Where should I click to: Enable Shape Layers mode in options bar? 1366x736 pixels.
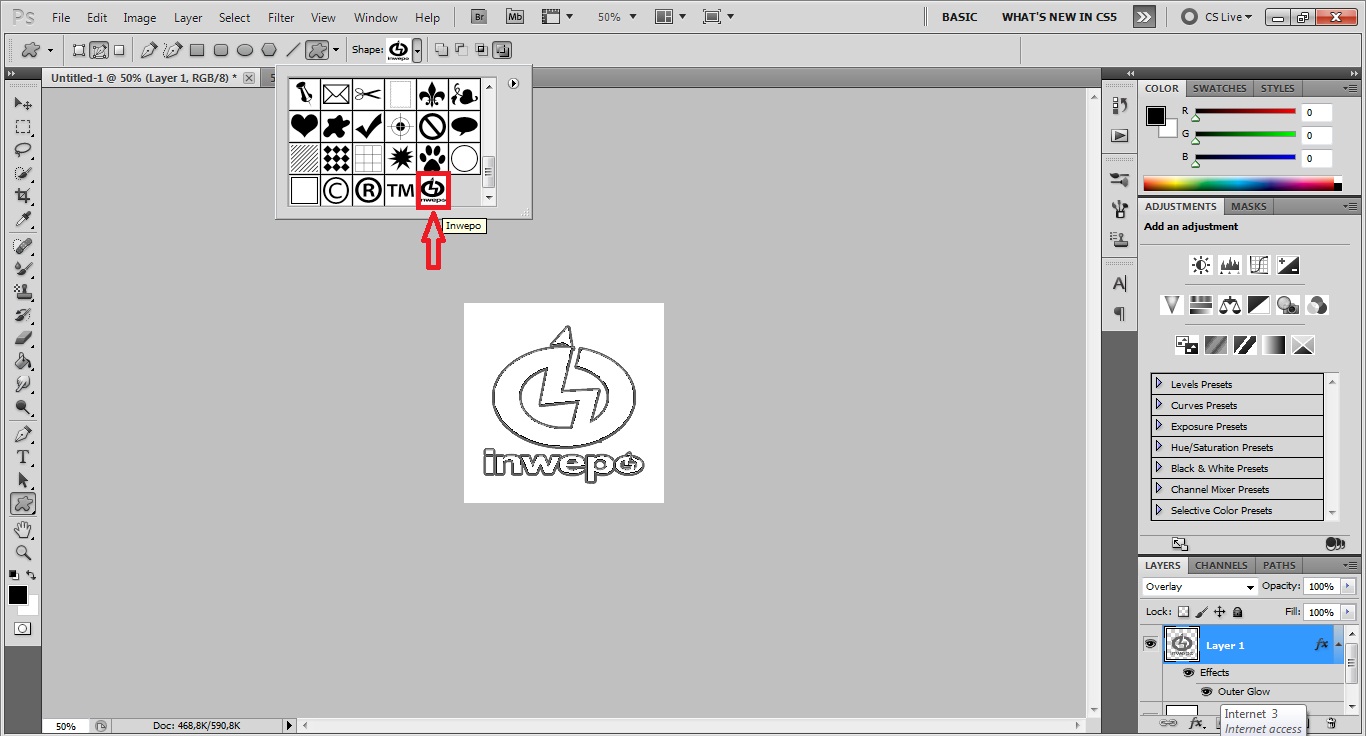pyautogui.click(x=80, y=50)
